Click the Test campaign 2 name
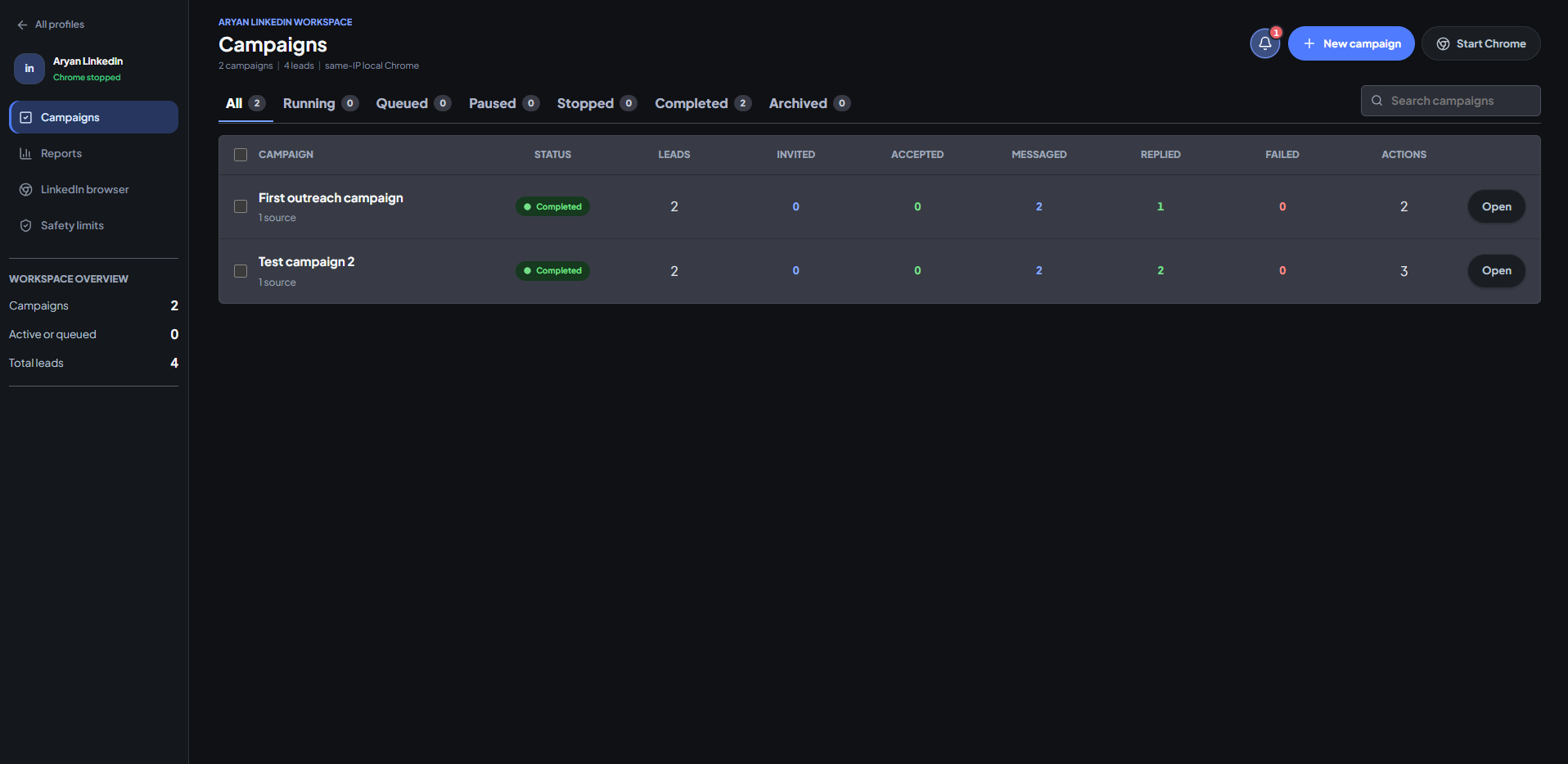Image resolution: width=1568 pixels, height=764 pixels. click(307, 262)
